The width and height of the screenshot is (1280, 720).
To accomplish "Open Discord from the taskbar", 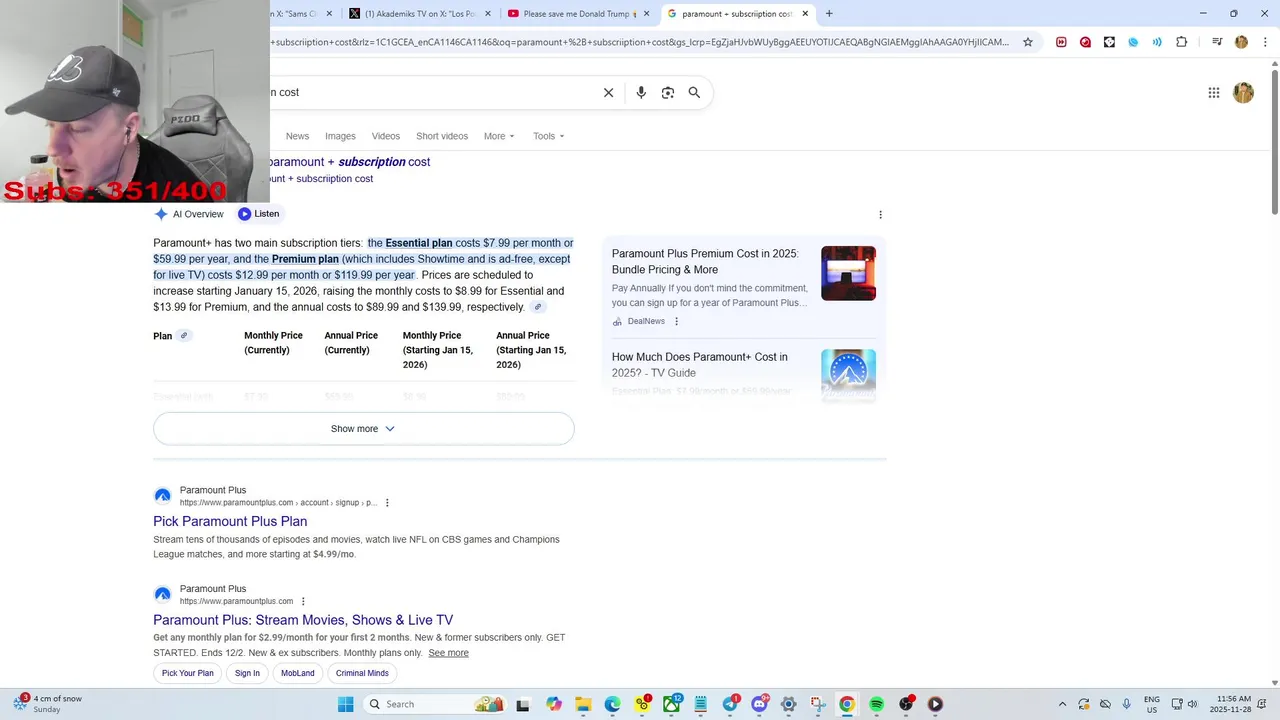I will point(759,704).
